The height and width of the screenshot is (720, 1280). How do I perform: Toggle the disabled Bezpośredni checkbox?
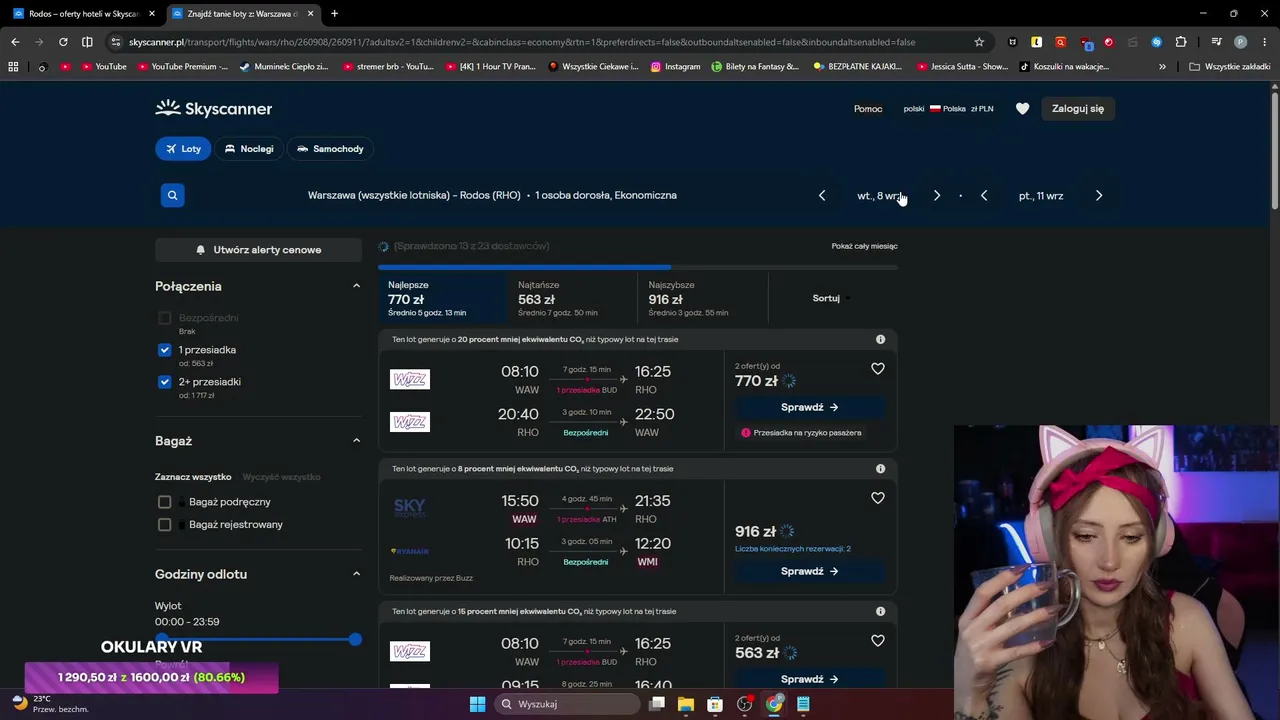(x=165, y=318)
